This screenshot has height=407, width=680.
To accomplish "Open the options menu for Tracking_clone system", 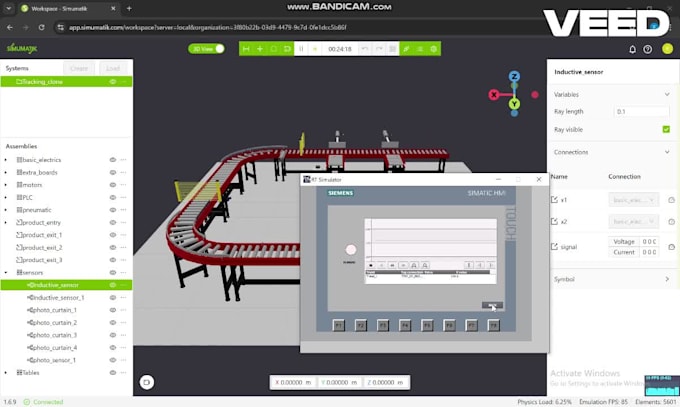I will click(x=124, y=82).
